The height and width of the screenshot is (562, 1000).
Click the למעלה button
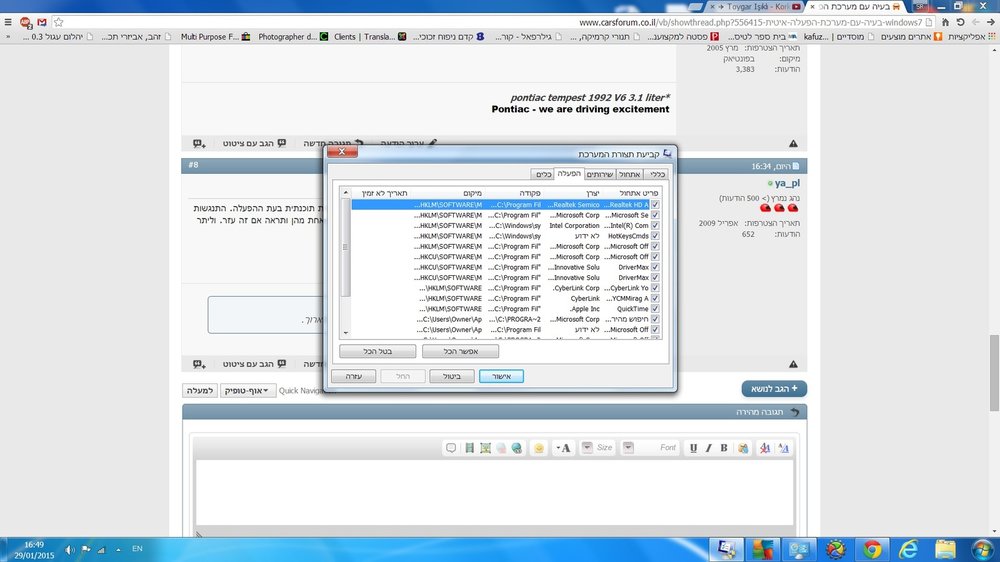(200, 390)
